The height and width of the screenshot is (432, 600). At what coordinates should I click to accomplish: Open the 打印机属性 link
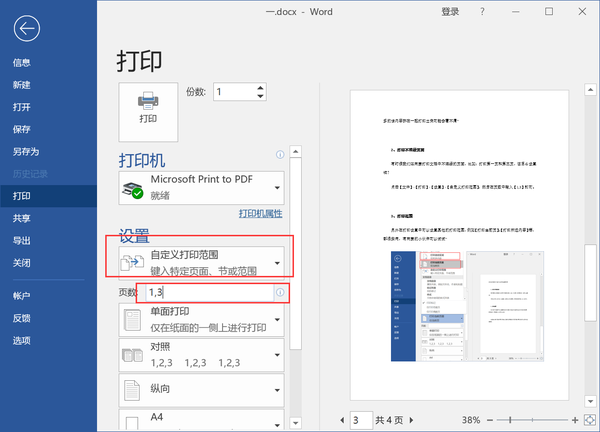tap(261, 214)
